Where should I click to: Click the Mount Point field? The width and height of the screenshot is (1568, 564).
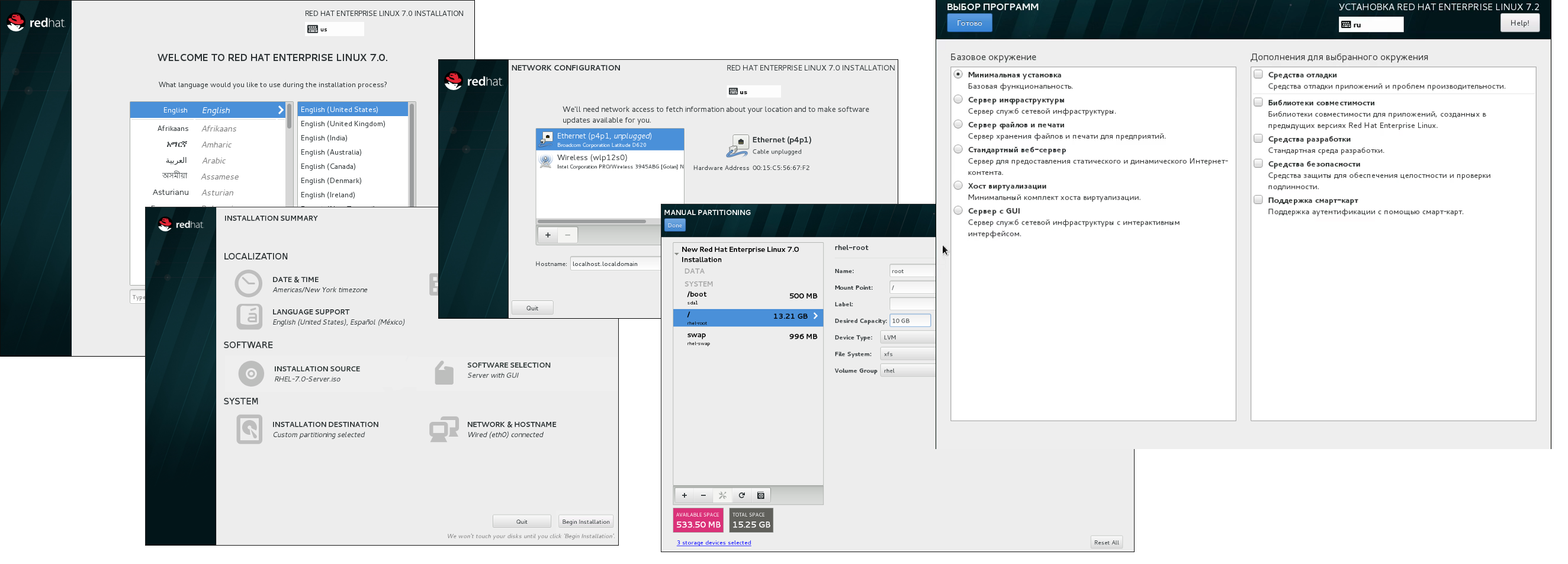(912, 287)
